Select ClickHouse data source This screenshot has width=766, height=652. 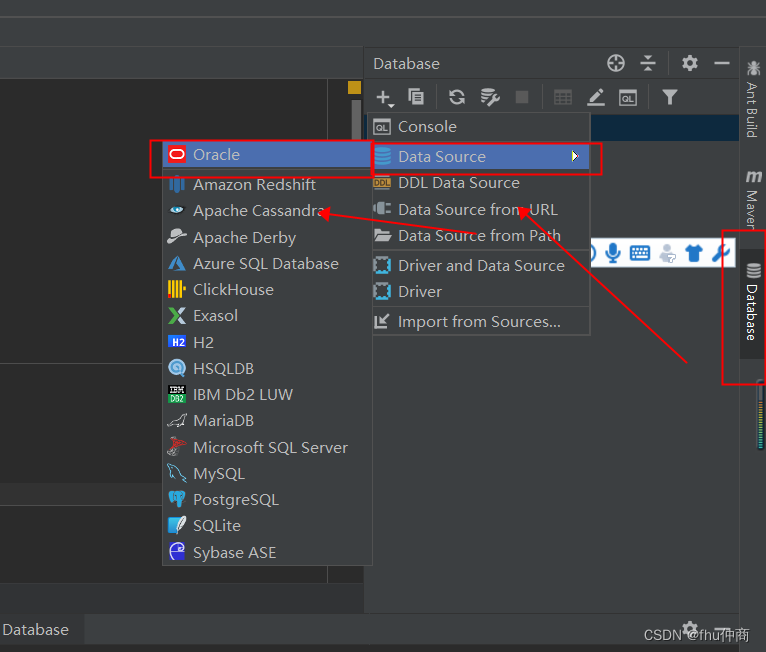point(267,290)
